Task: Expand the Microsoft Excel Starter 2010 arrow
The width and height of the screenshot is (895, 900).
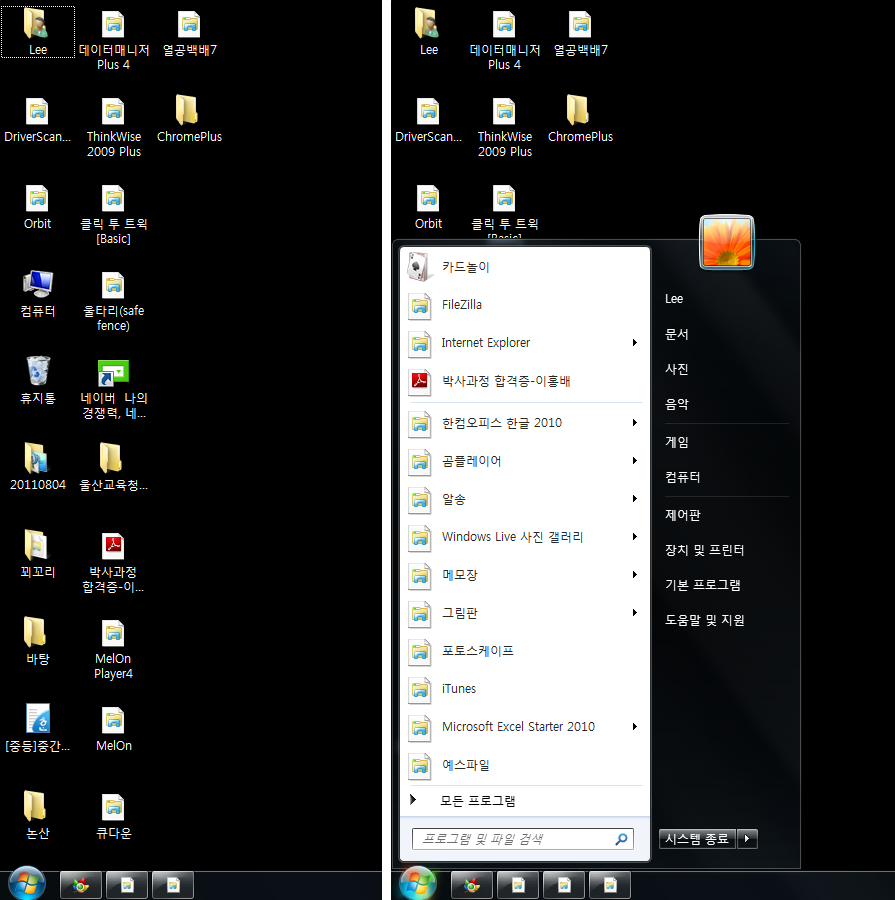Action: [x=634, y=727]
